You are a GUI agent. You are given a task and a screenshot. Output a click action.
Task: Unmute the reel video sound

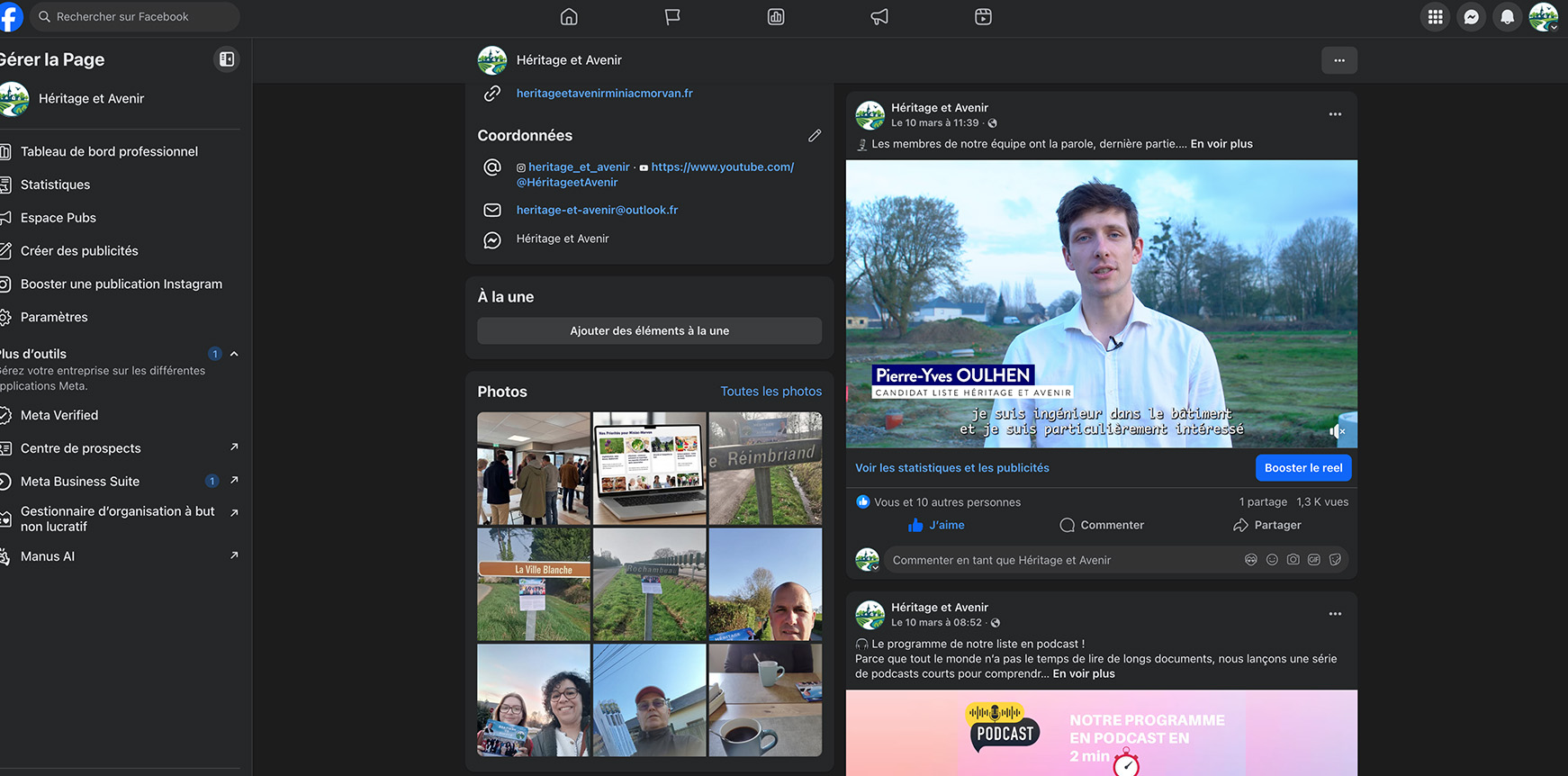tap(1337, 431)
